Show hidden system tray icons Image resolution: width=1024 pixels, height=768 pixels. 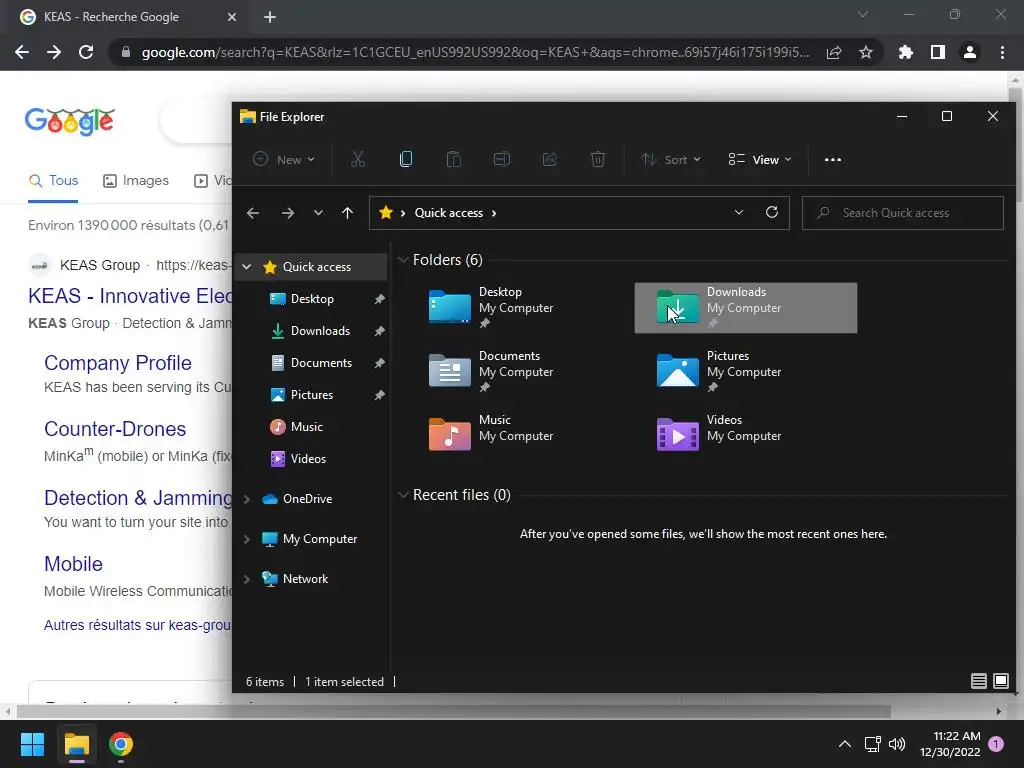point(844,744)
